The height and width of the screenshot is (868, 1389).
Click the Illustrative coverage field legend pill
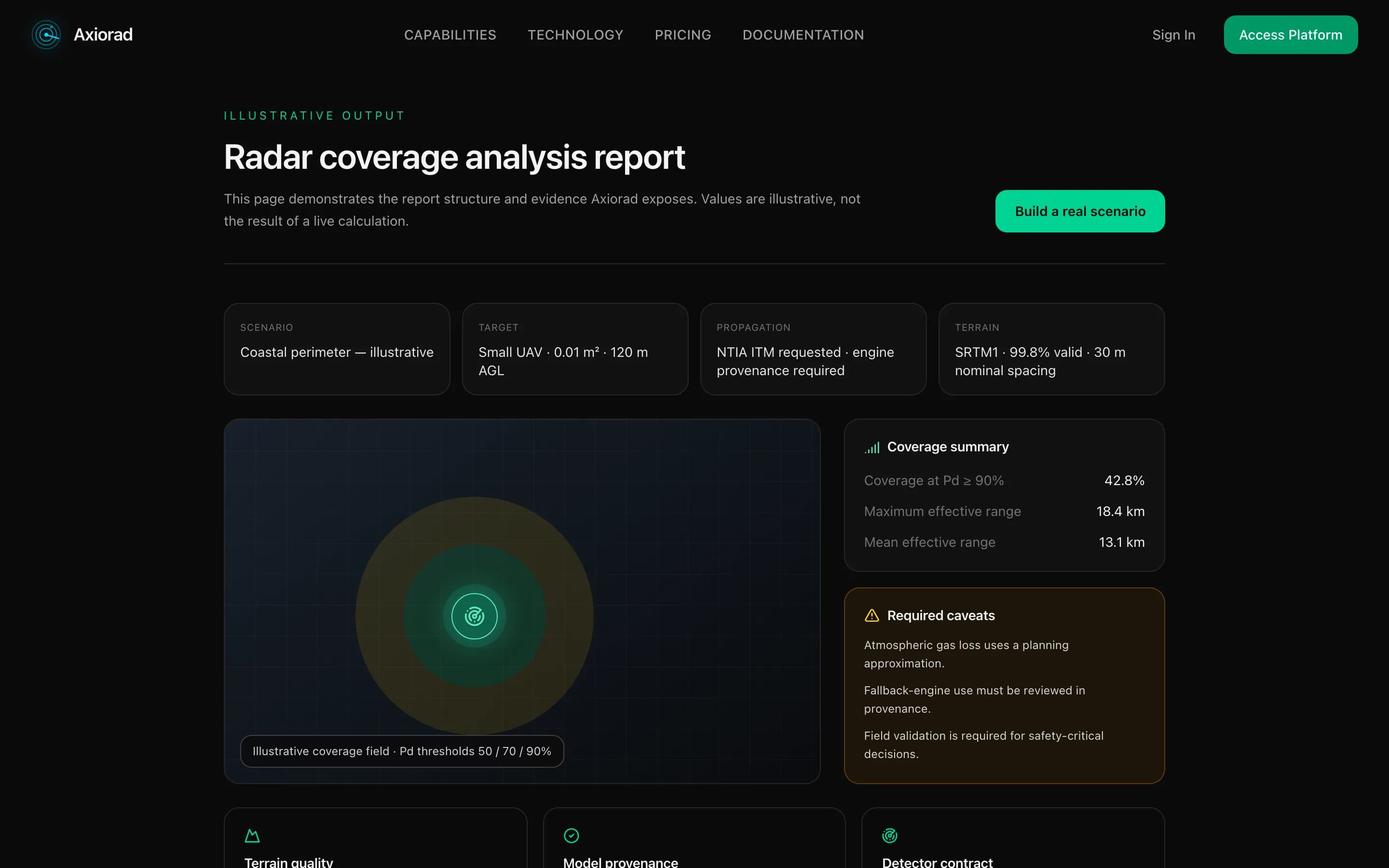pyautogui.click(x=402, y=751)
